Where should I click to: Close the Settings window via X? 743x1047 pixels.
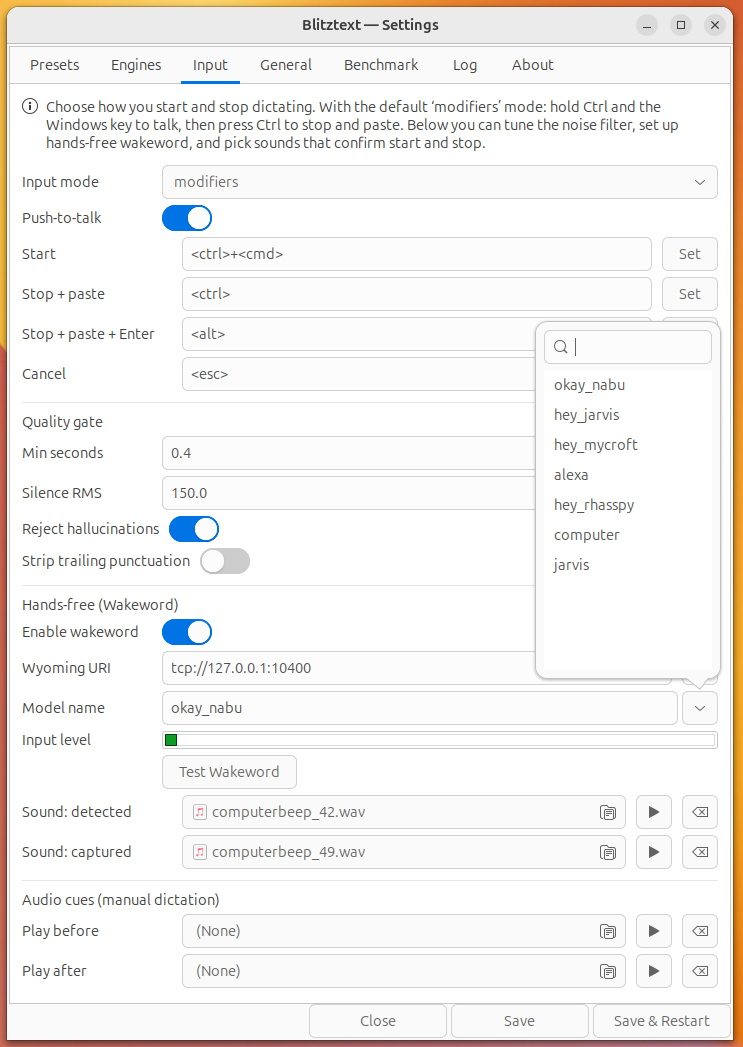click(x=715, y=25)
